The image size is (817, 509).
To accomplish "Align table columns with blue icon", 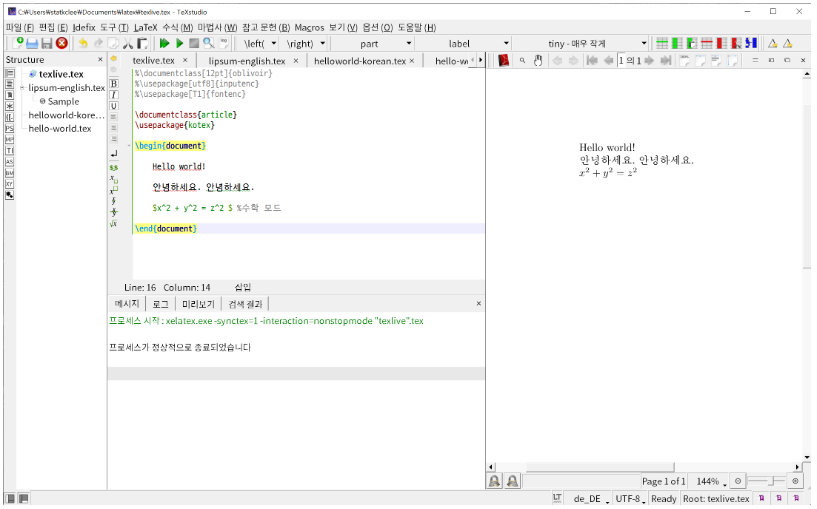I will tap(751, 43).
